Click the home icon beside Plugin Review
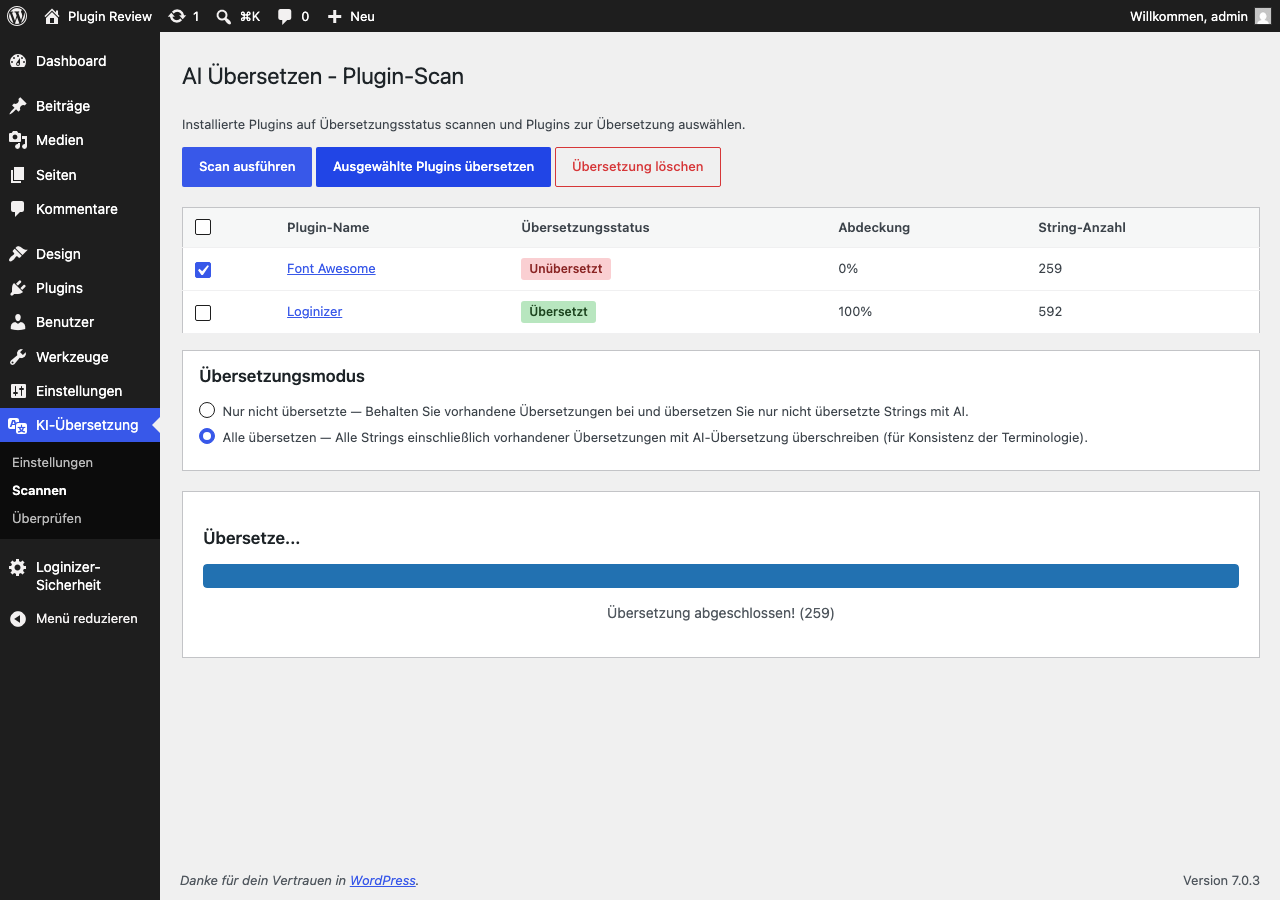Screen dimensions: 1280x900 (52, 16)
